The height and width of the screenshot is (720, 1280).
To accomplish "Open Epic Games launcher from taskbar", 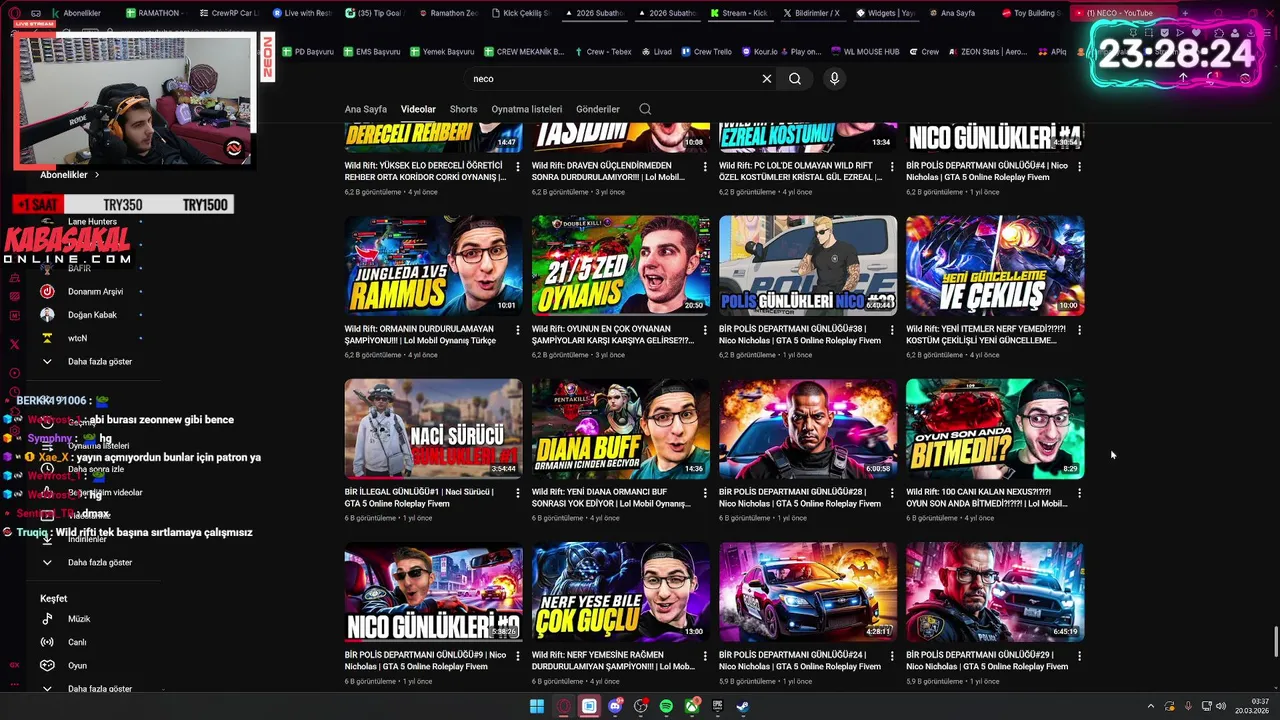I will point(718,706).
